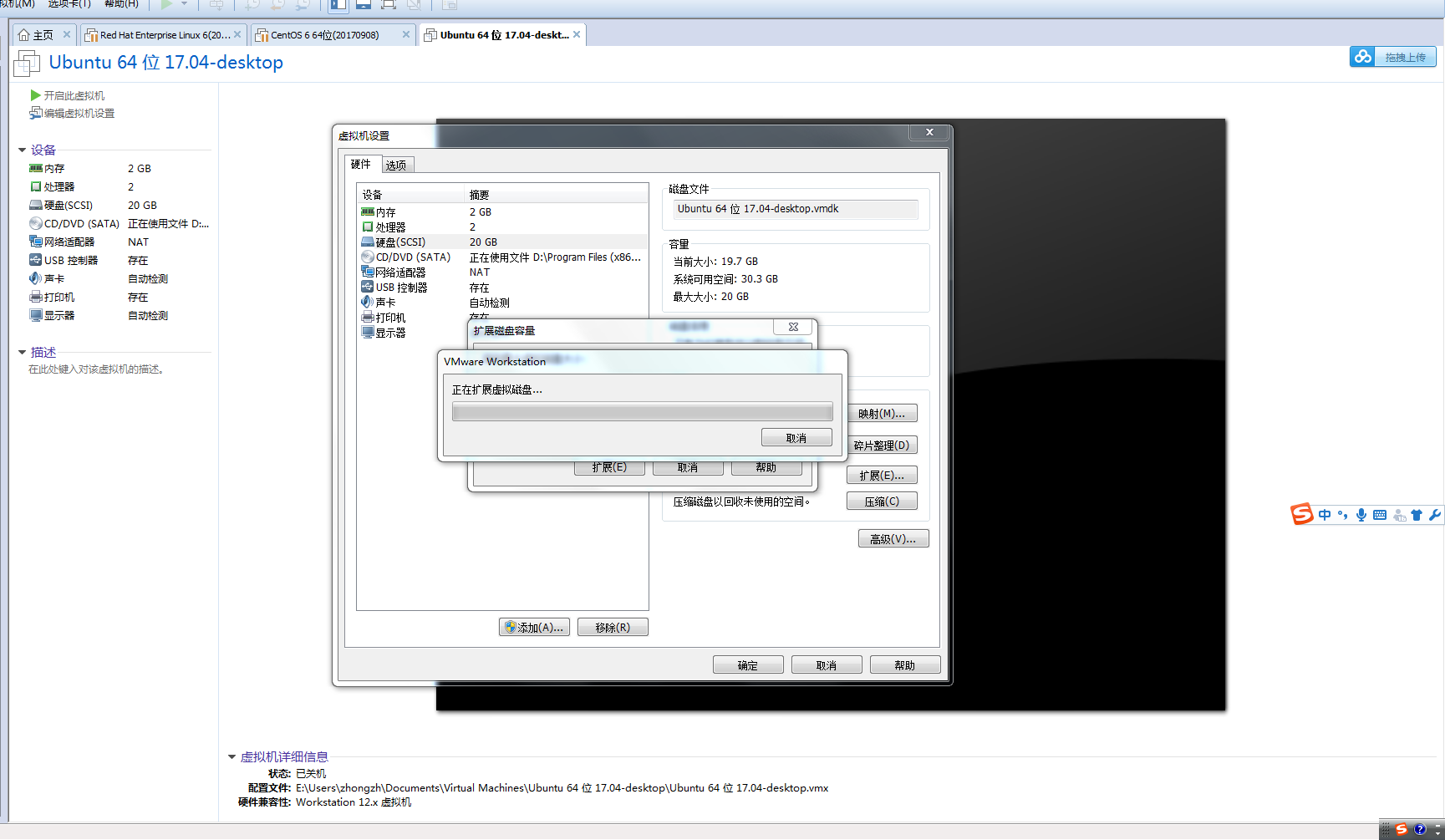Collapse the 设备 section in sidebar
1445x840 pixels.
[23, 150]
